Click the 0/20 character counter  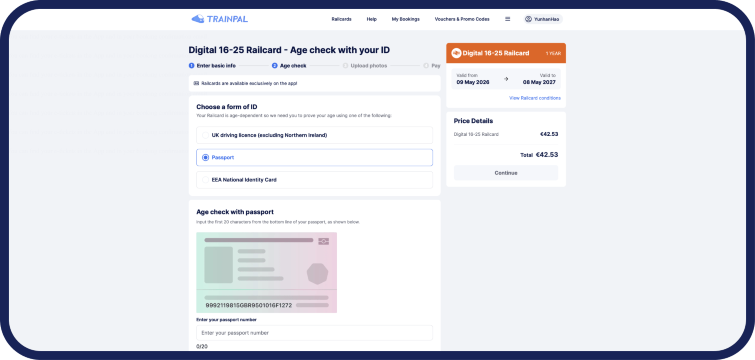point(202,347)
